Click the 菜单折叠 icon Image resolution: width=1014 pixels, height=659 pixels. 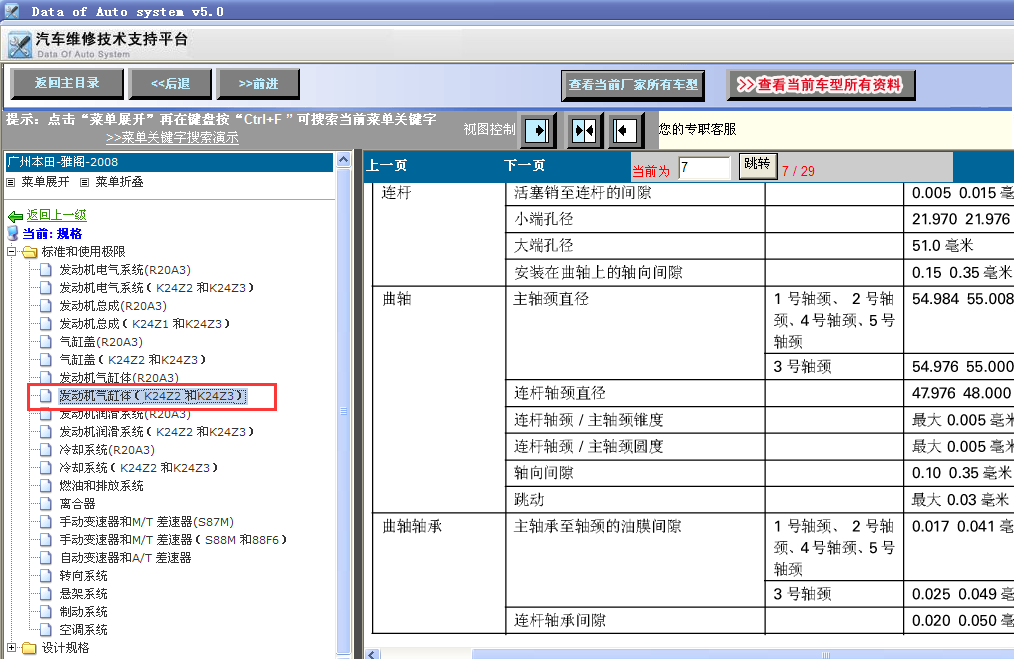pos(84,182)
